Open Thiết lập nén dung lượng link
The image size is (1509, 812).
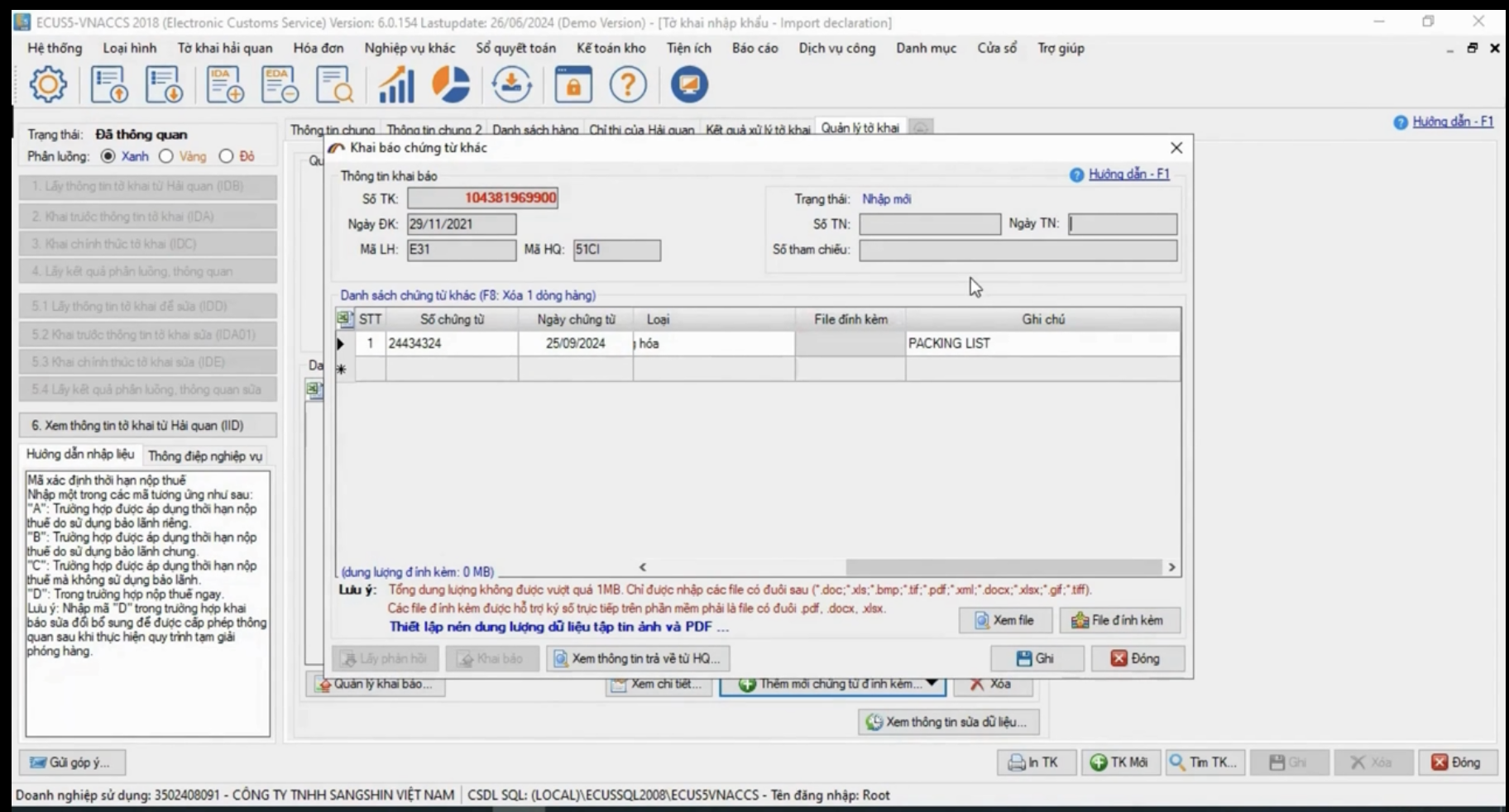pyautogui.click(x=558, y=627)
